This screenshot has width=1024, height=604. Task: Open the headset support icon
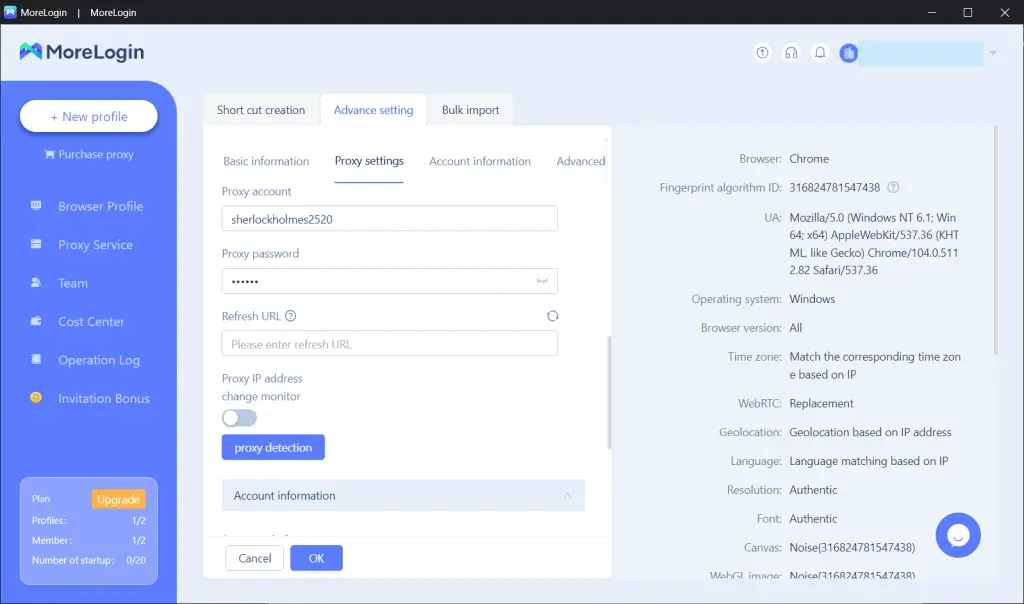point(791,53)
